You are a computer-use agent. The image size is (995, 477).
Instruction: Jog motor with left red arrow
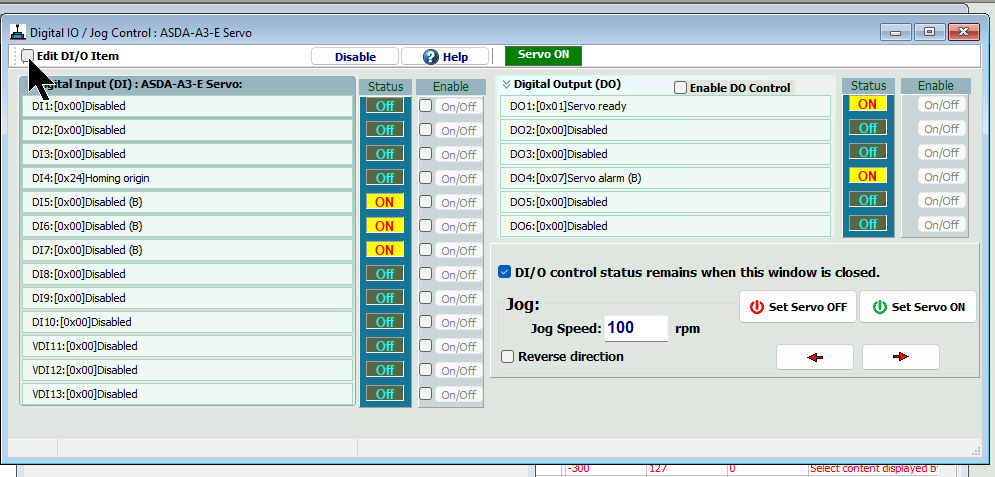point(815,357)
